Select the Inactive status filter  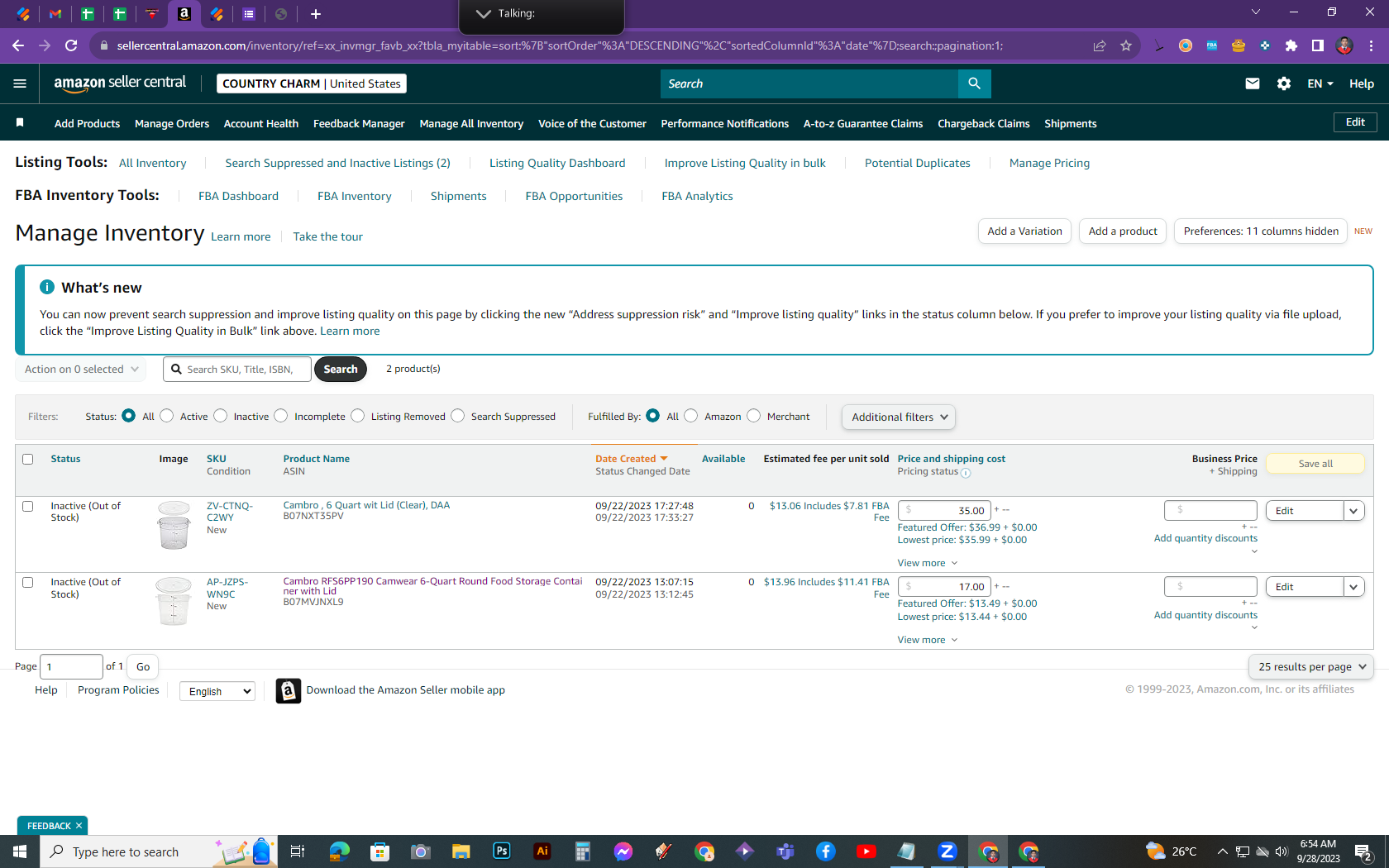[x=221, y=416]
